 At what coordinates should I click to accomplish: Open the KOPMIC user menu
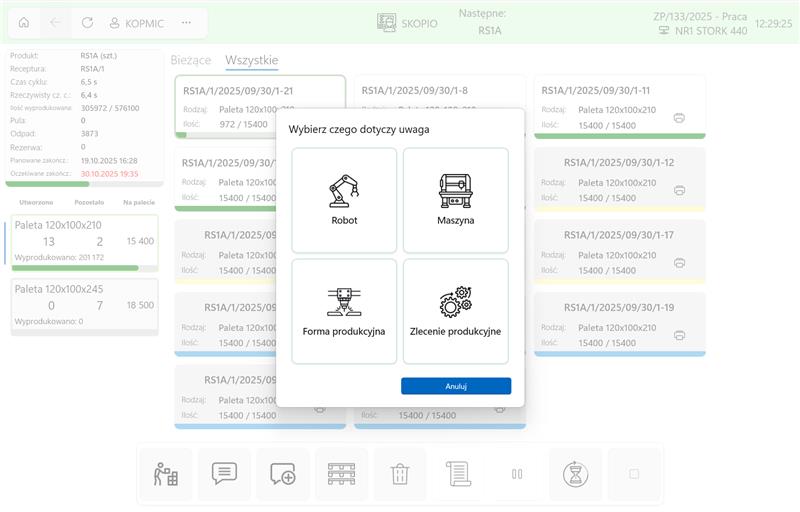(x=136, y=22)
